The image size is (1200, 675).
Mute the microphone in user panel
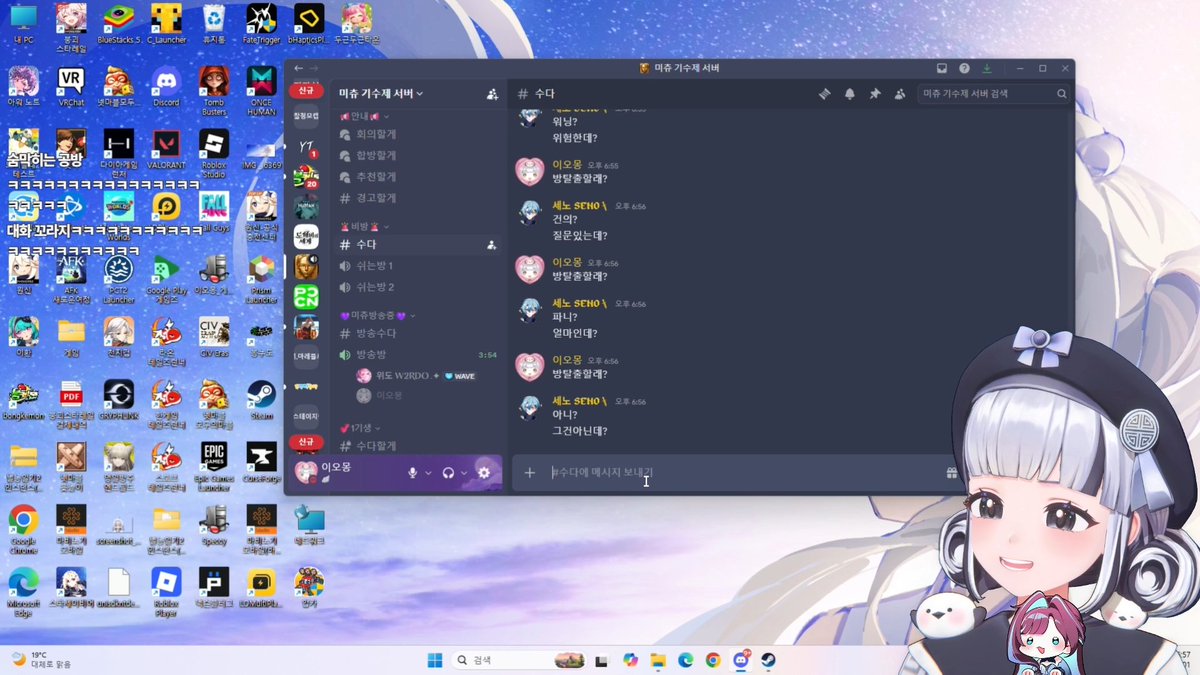(x=412, y=472)
